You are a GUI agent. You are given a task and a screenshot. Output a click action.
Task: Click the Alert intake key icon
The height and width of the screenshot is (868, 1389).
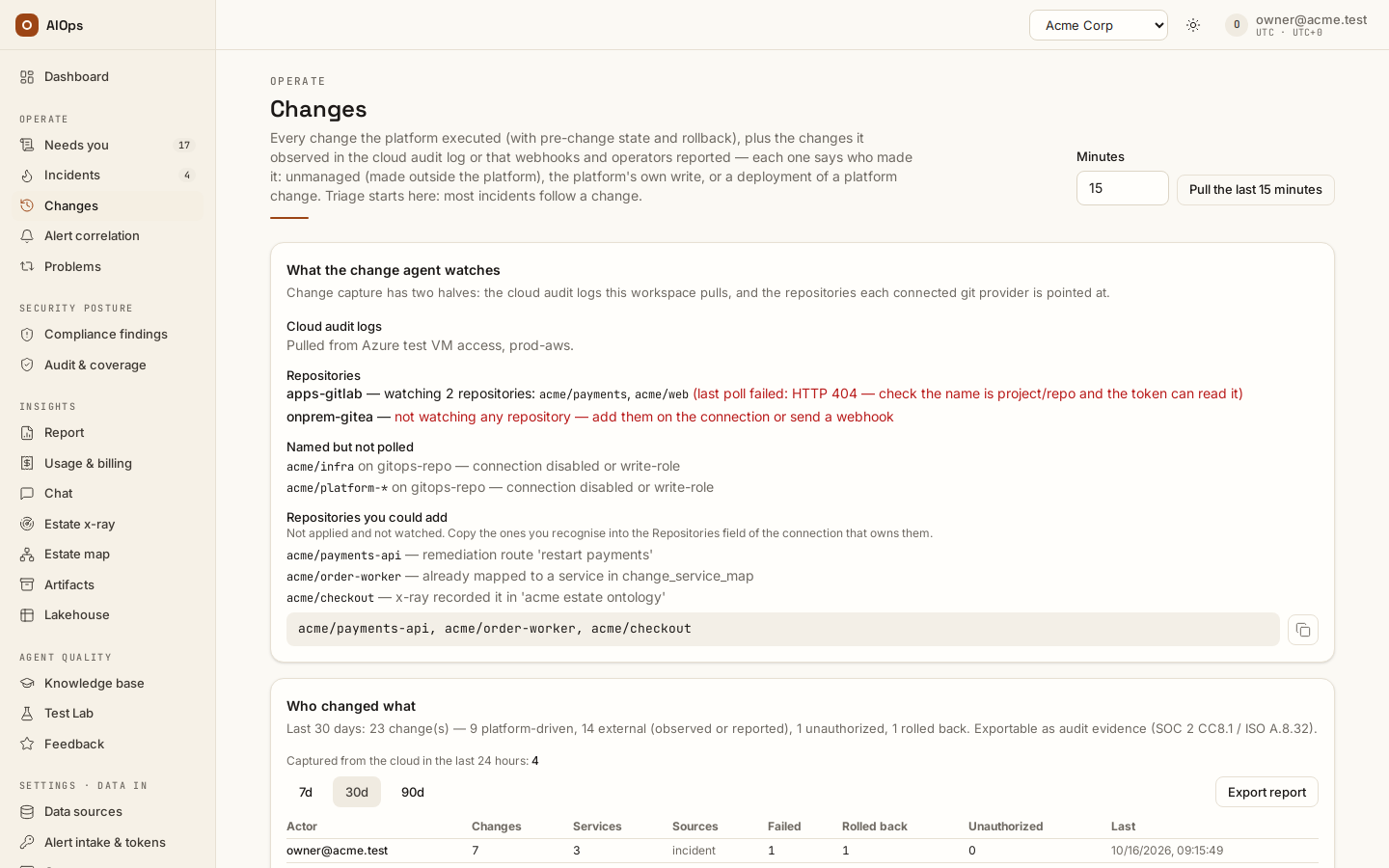click(x=27, y=843)
